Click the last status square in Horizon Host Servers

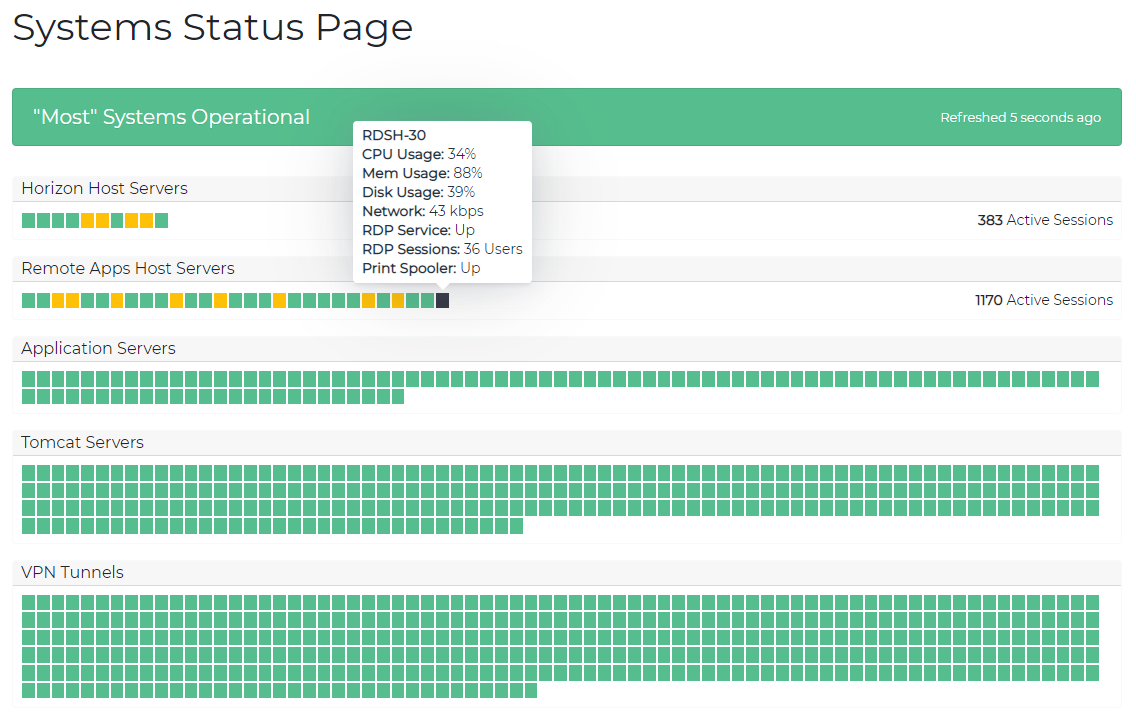pos(161,220)
